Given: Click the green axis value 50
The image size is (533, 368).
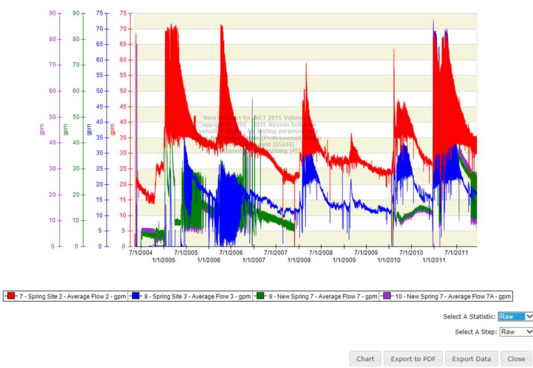Looking at the screenshot, I should pyautogui.click(x=76, y=117).
